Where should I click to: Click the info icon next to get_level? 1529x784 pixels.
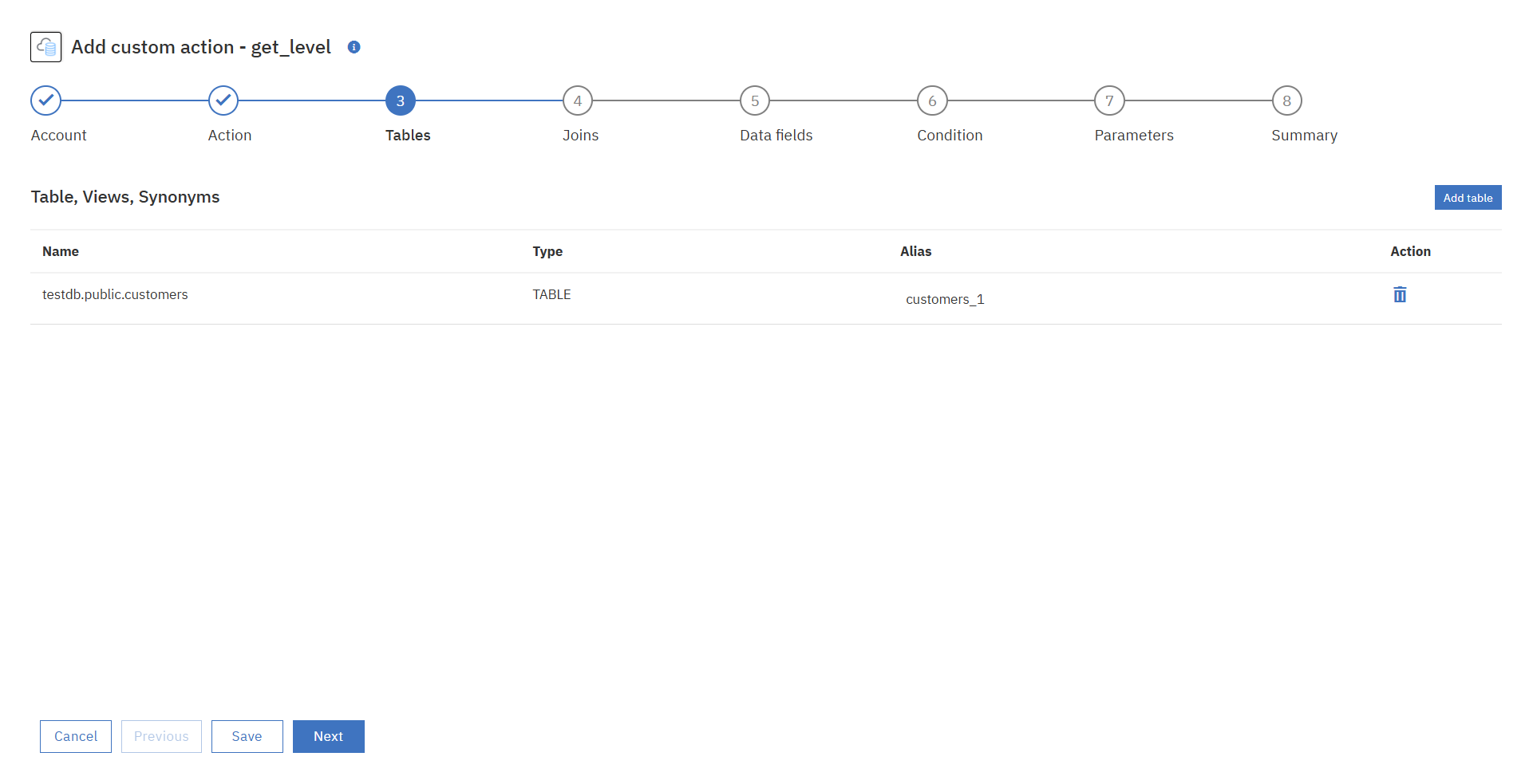[x=354, y=47]
